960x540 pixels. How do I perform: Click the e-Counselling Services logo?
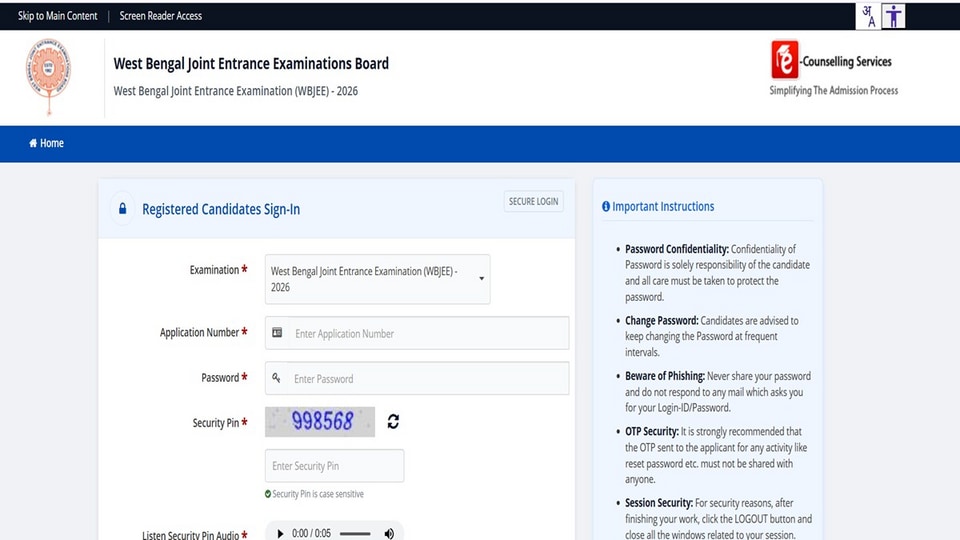point(831,60)
